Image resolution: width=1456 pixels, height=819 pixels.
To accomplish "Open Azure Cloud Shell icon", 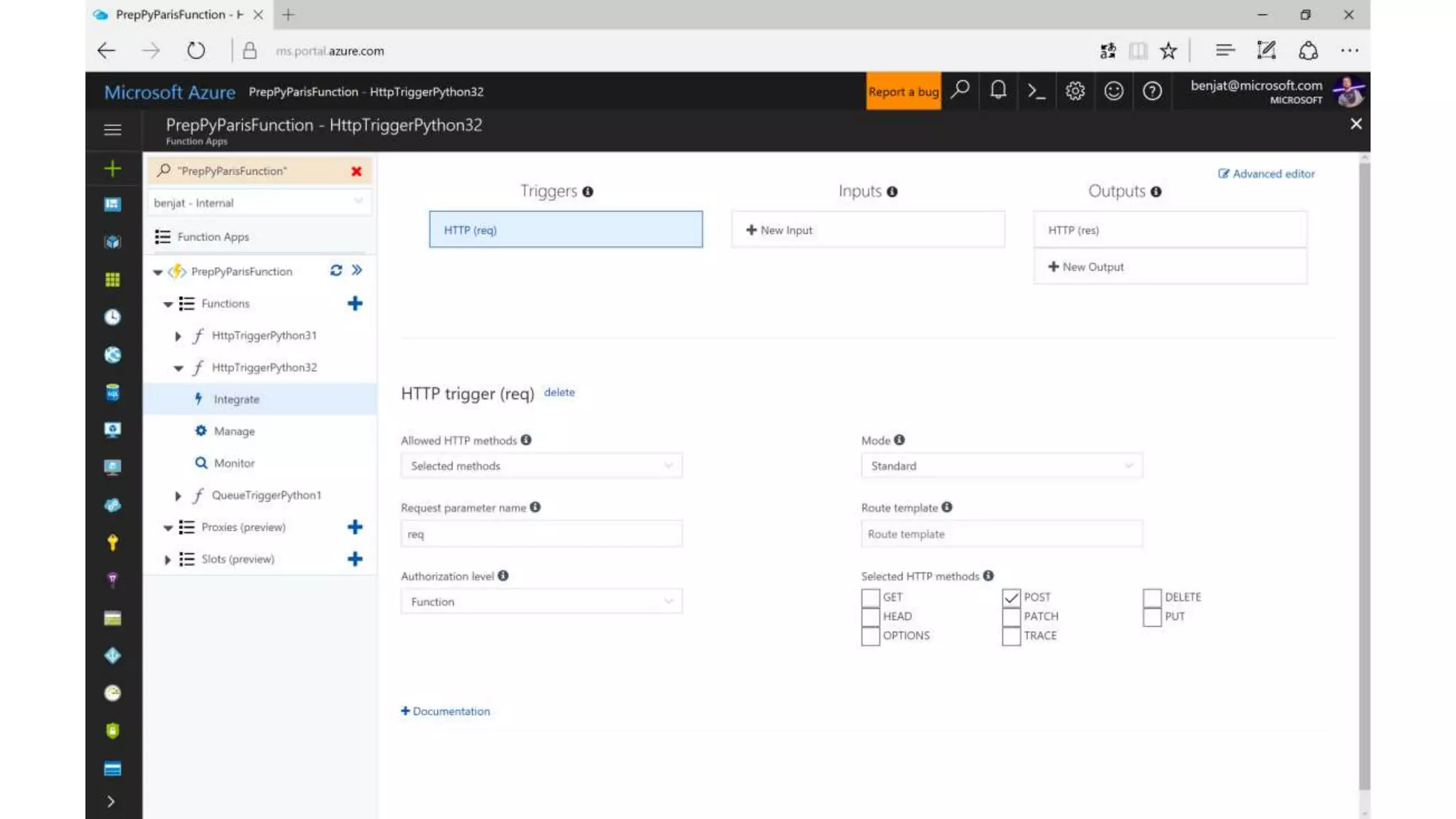I will pos(1036,91).
